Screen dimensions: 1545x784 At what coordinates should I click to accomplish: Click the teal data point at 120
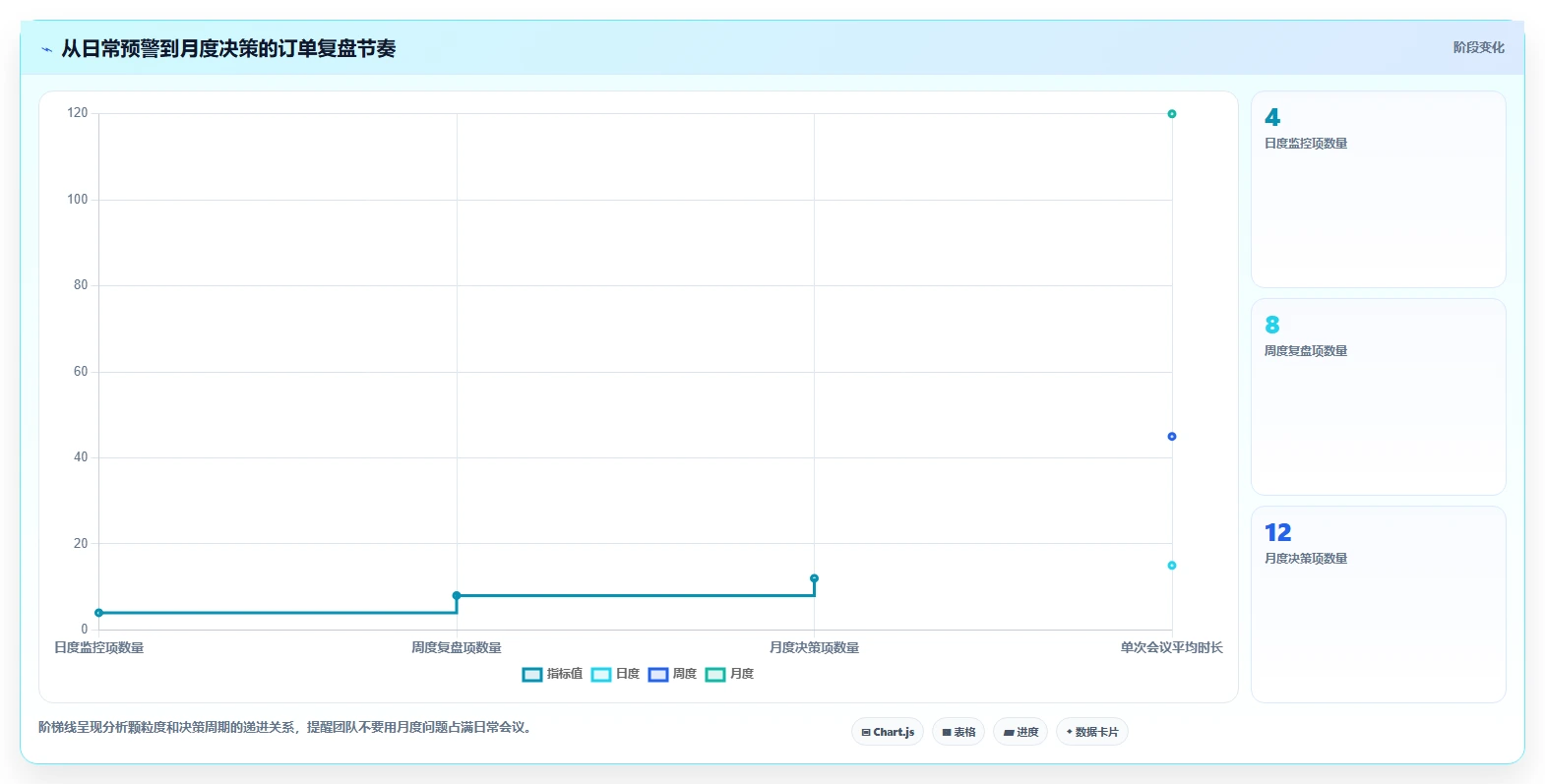[1172, 114]
